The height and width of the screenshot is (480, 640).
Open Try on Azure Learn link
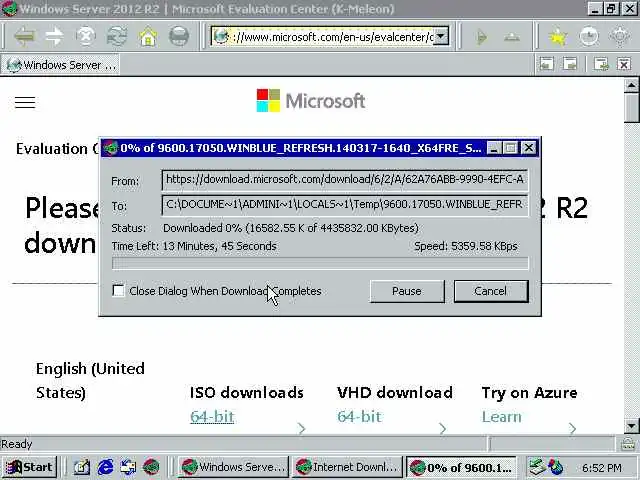[x=502, y=417]
